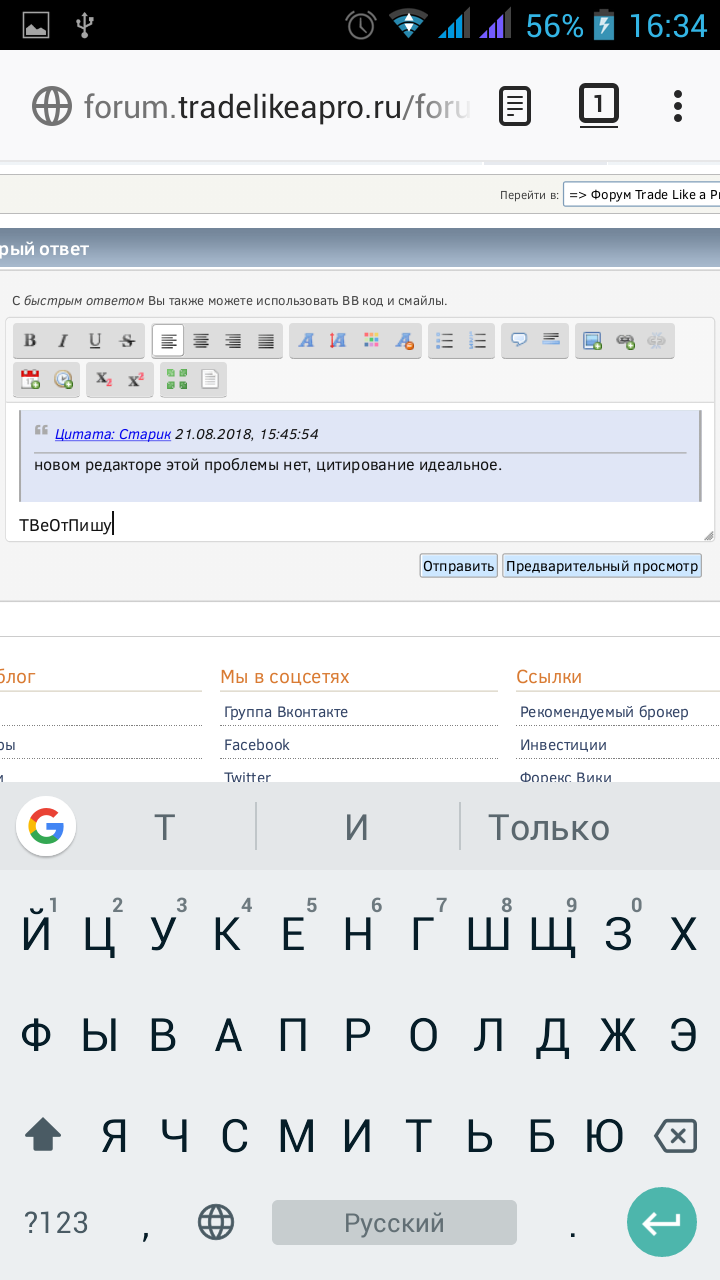Open the Инвестиции link
The width and height of the screenshot is (720, 1280).
click(563, 745)
